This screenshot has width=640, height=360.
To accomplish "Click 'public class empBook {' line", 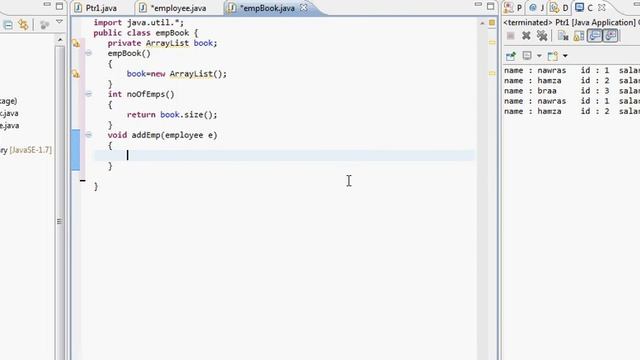I will pos(146,33).
